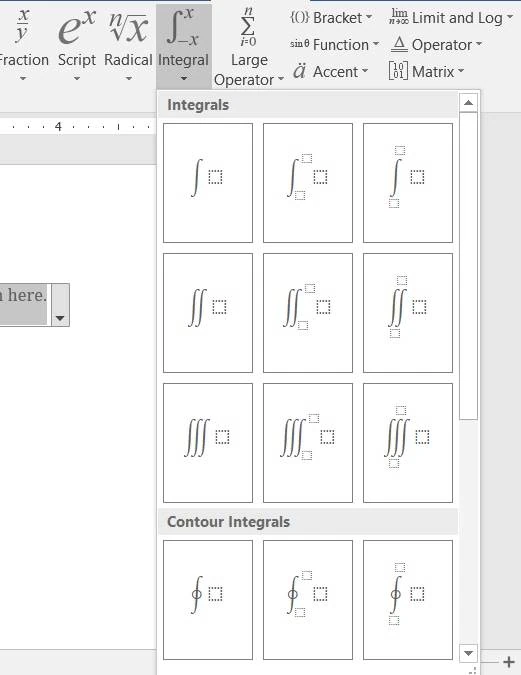This screenshot has width=521, height=675.
Task: Insert the plain single integral template
Action: [x=208, y=183]
